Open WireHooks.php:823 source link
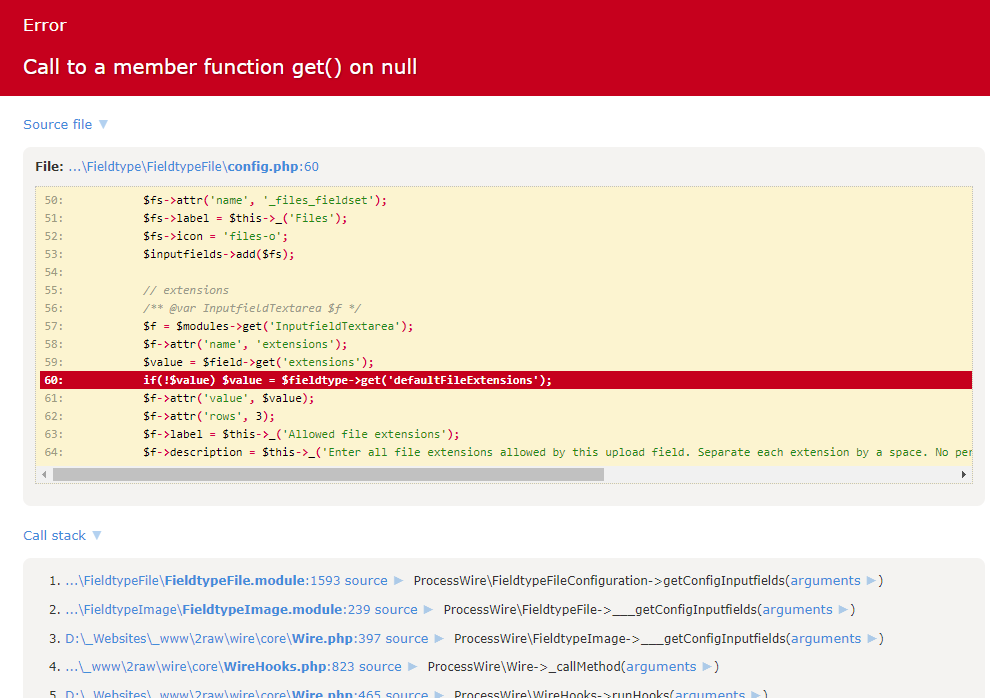The height and width of the screenshot is (698, 990). tap(233, 666)
